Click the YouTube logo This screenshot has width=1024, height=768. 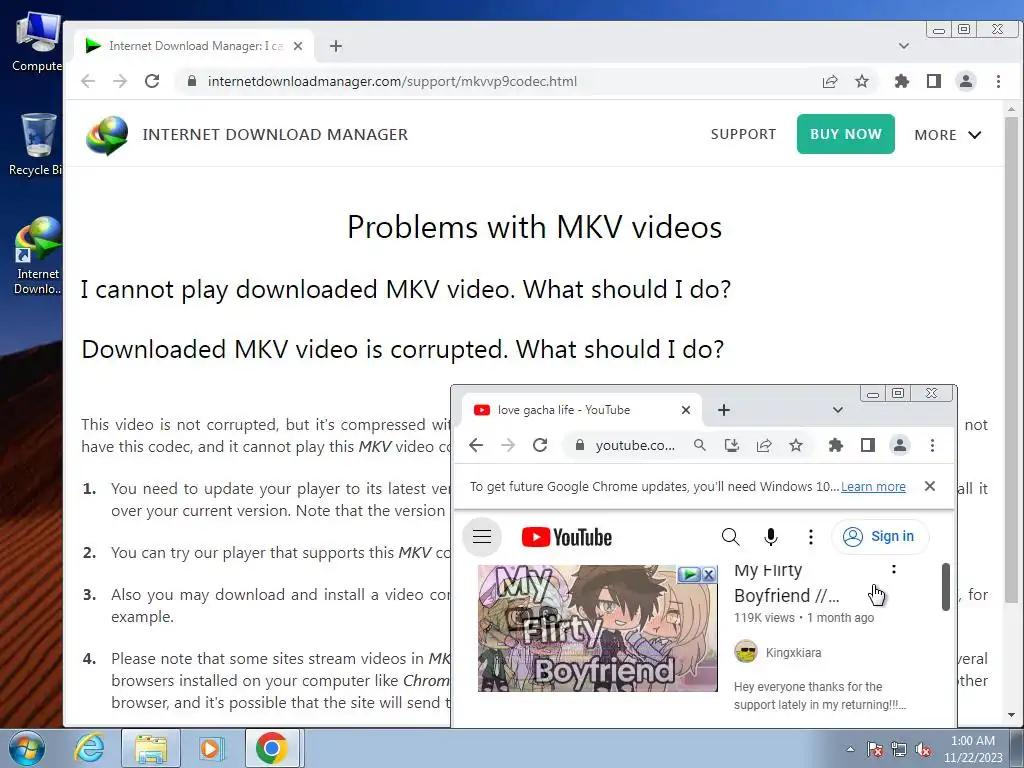tap(567, 537)
